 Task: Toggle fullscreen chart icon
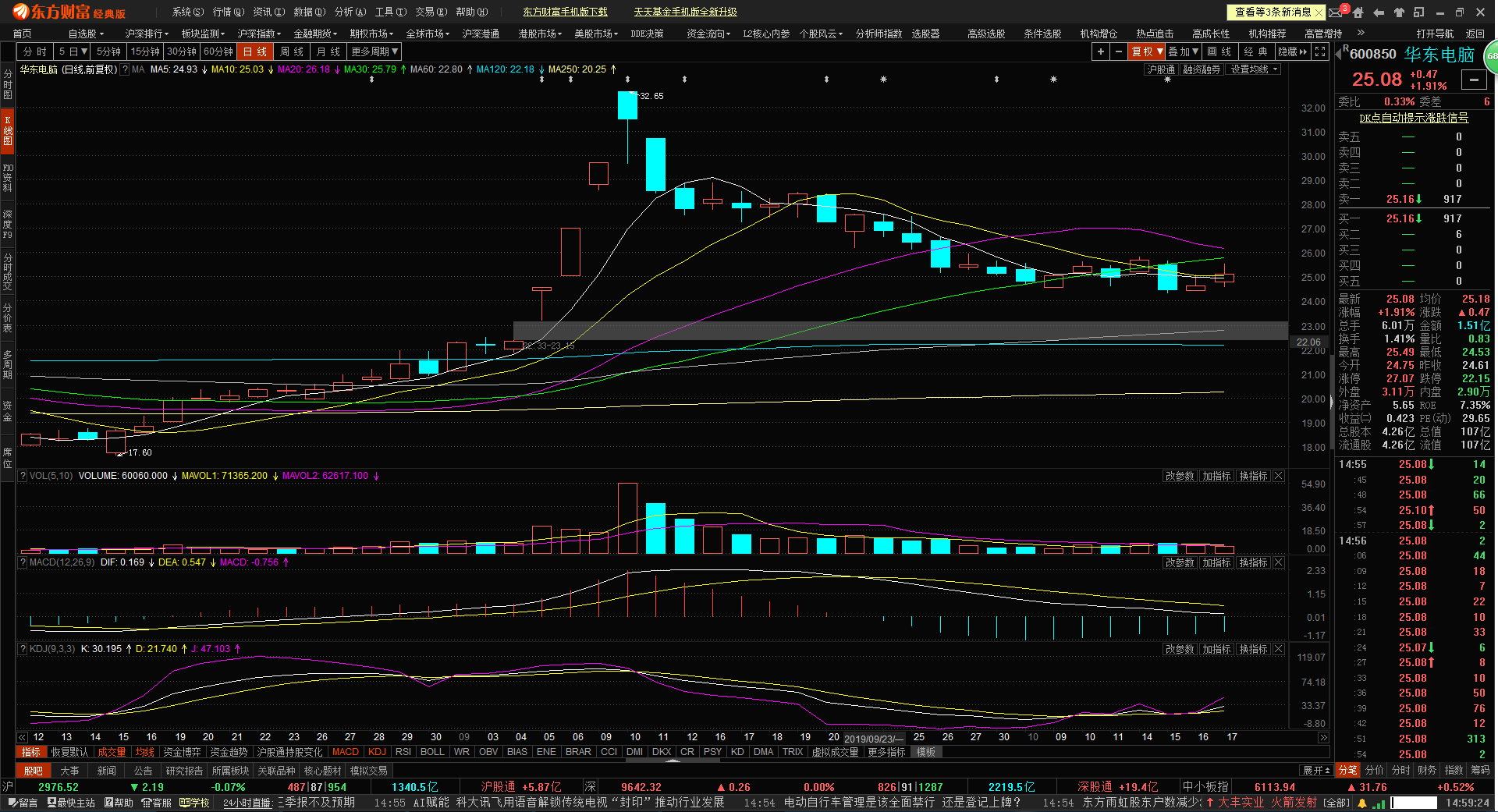(1320, 51)
